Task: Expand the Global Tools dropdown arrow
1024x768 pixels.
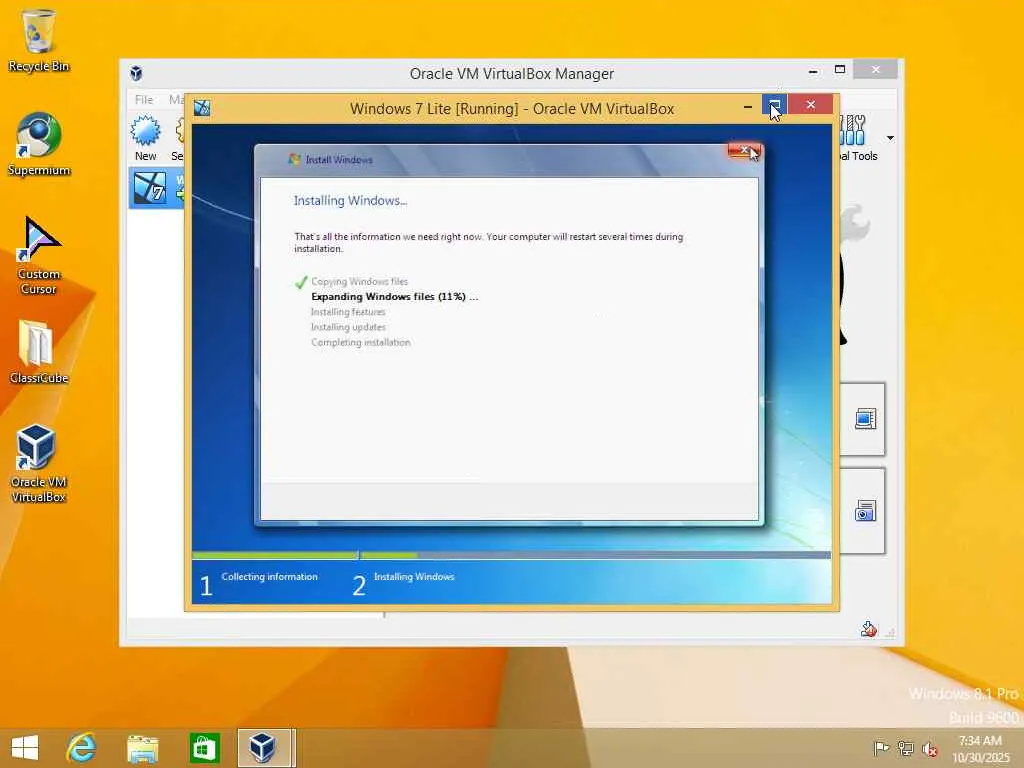Action: click(x=890, y=138)
